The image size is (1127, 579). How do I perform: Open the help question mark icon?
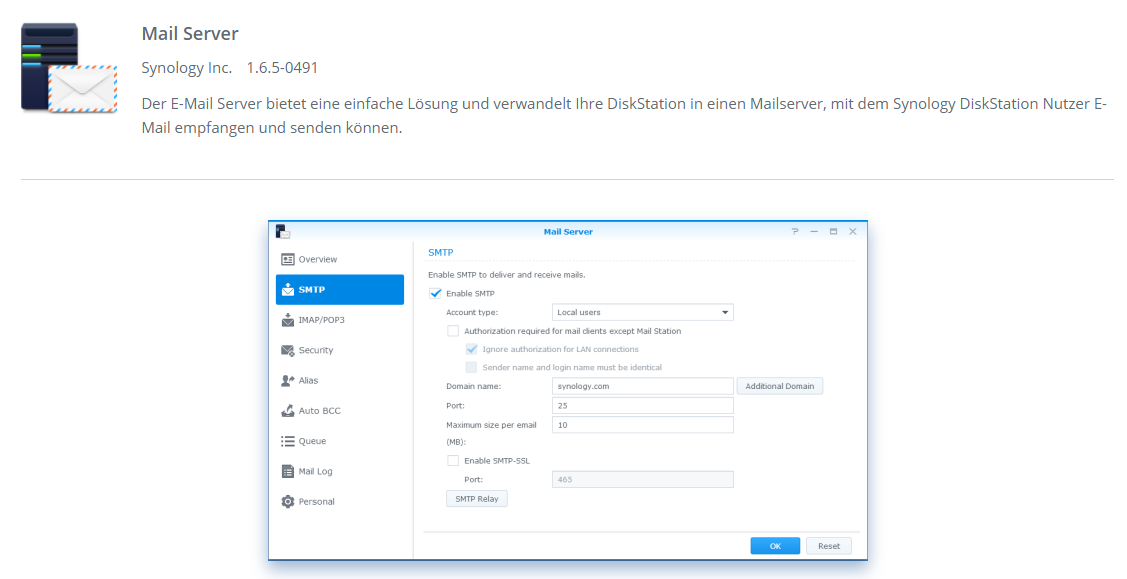[x=795, y=231]
